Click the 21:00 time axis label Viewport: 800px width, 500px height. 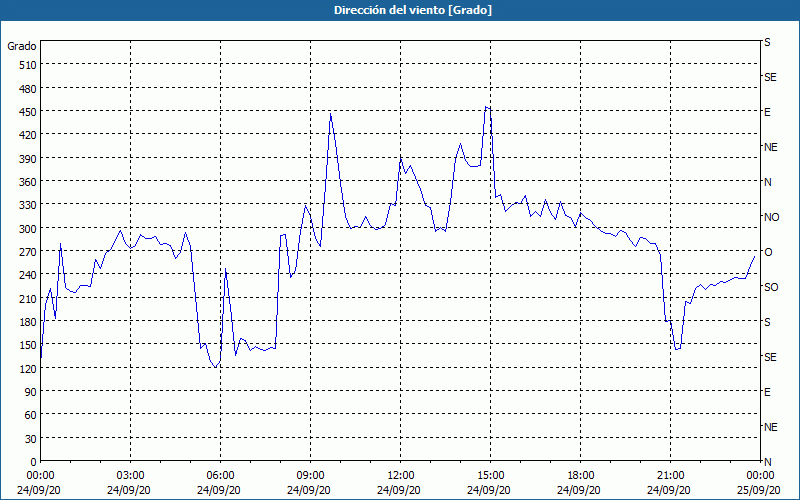[x=670, y=476]
